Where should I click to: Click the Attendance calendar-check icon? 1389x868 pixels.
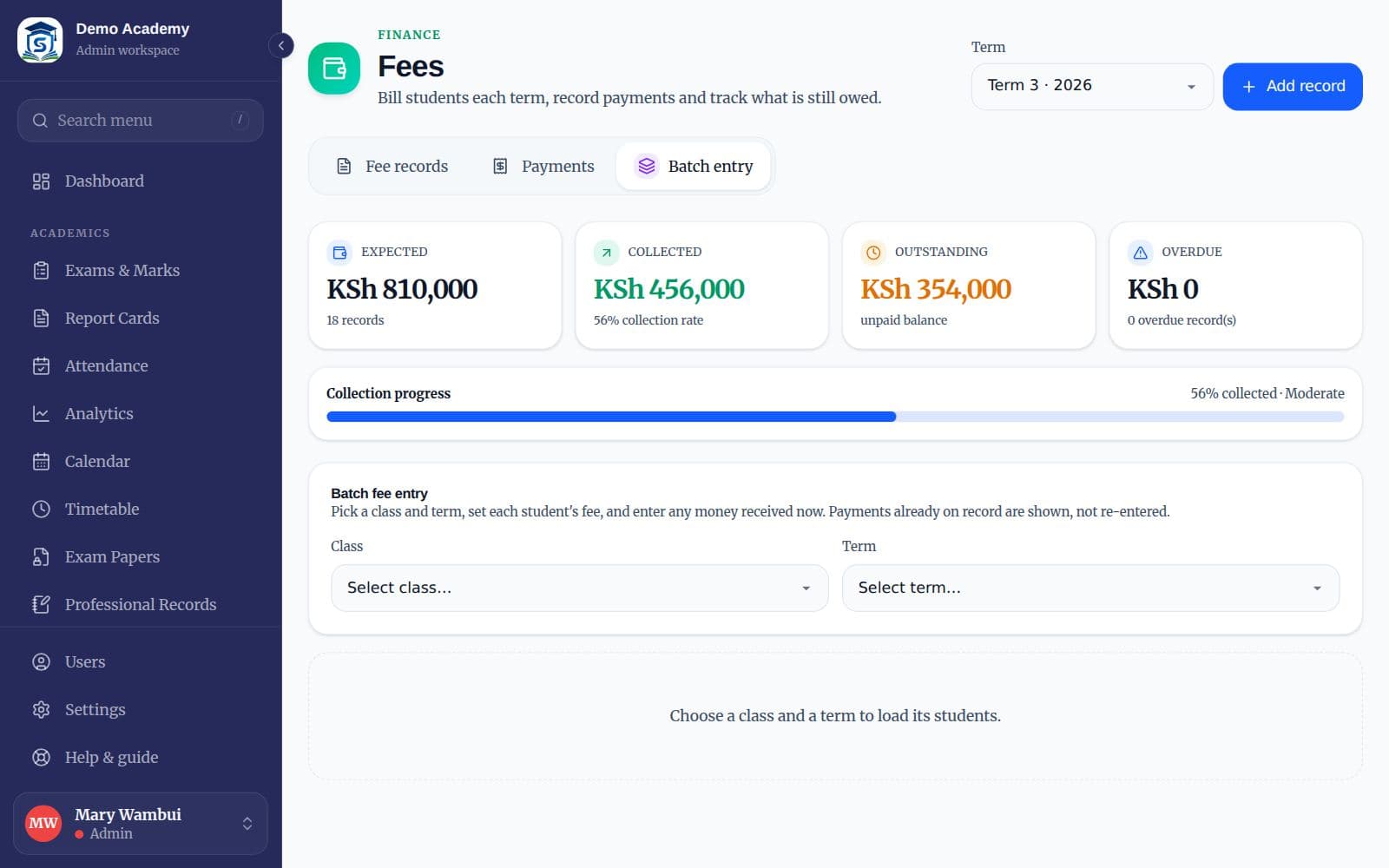pos(41,366)
